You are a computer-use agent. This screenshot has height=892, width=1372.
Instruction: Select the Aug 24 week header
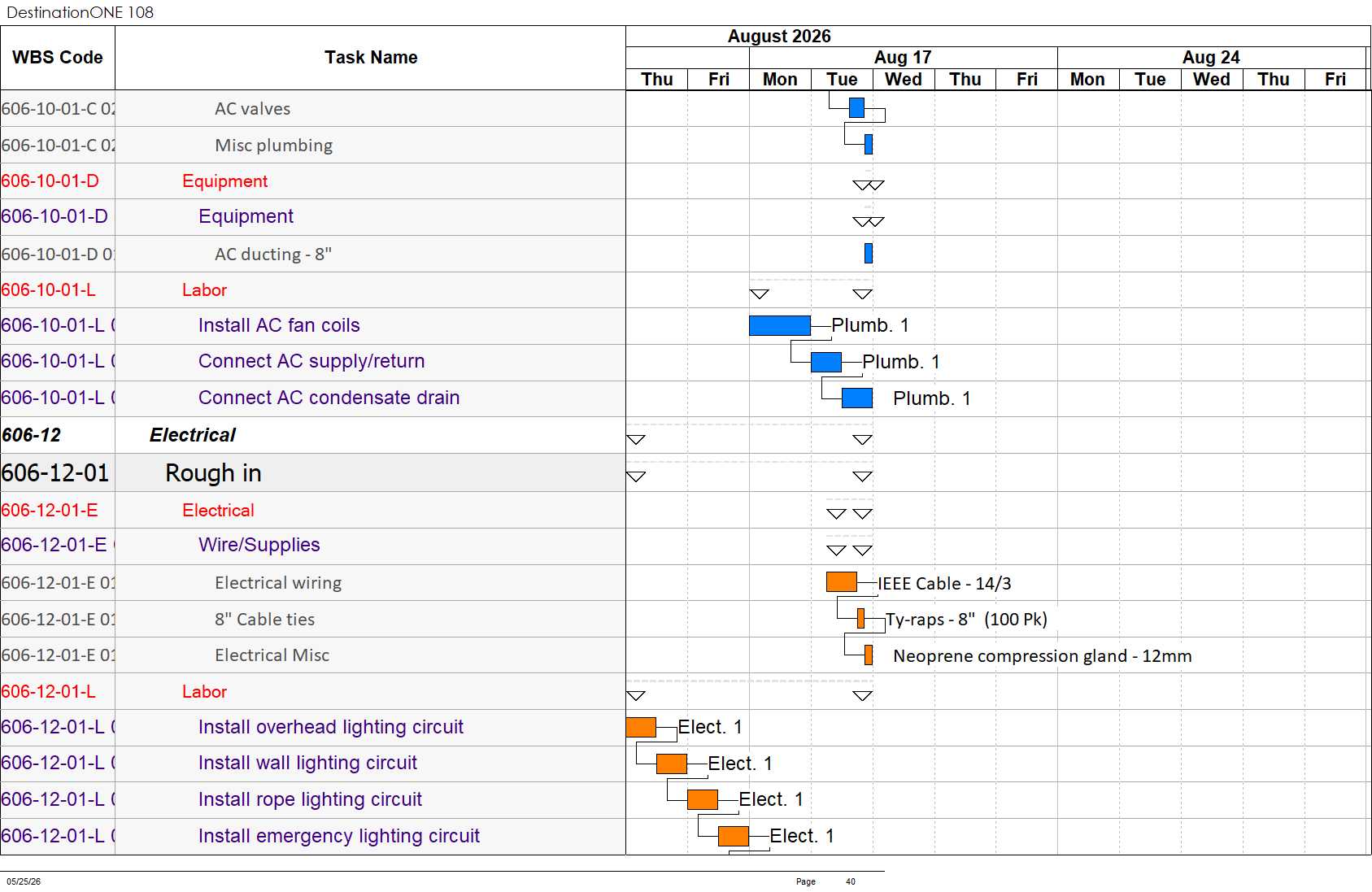(1211, 57)
